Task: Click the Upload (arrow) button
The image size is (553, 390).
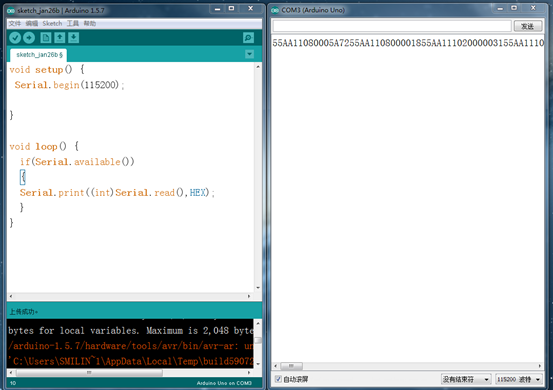Action: pos(29,37)
